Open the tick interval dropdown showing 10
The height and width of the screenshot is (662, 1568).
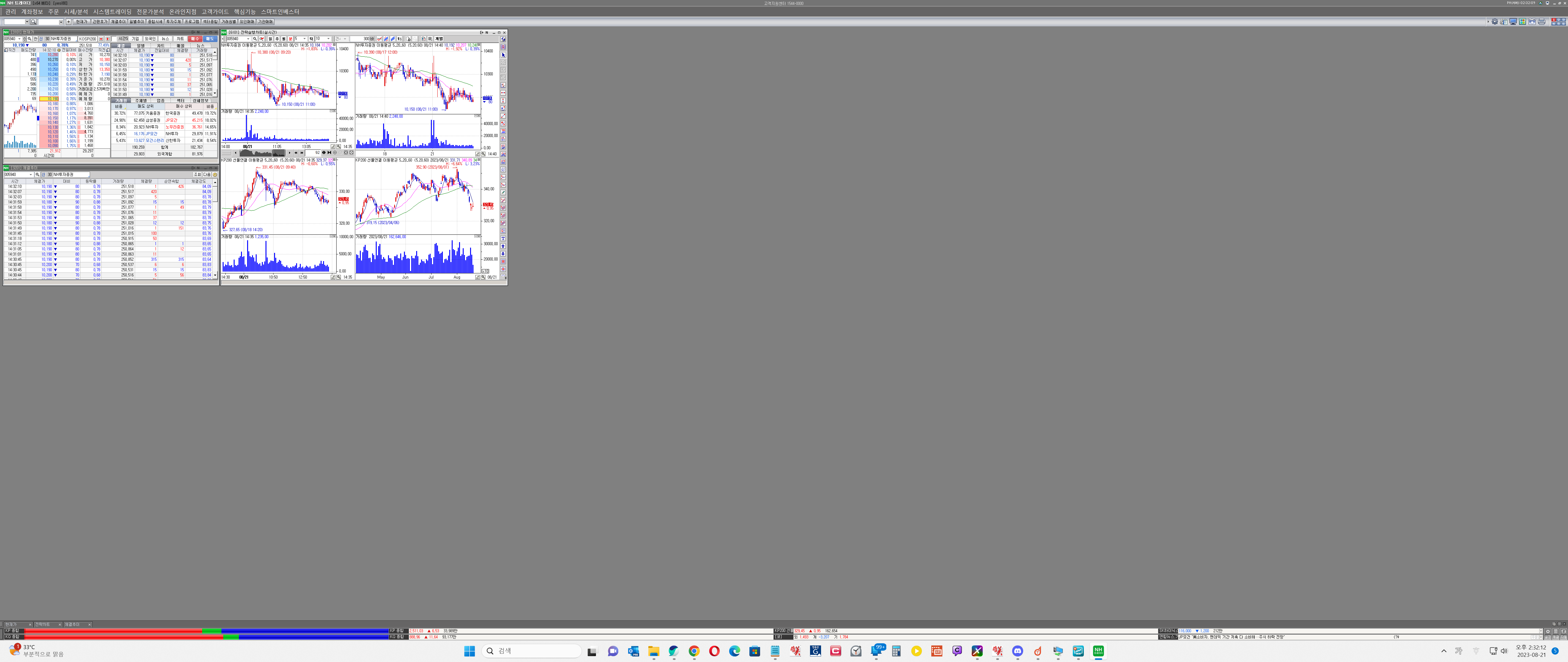[x=329, y=39]
